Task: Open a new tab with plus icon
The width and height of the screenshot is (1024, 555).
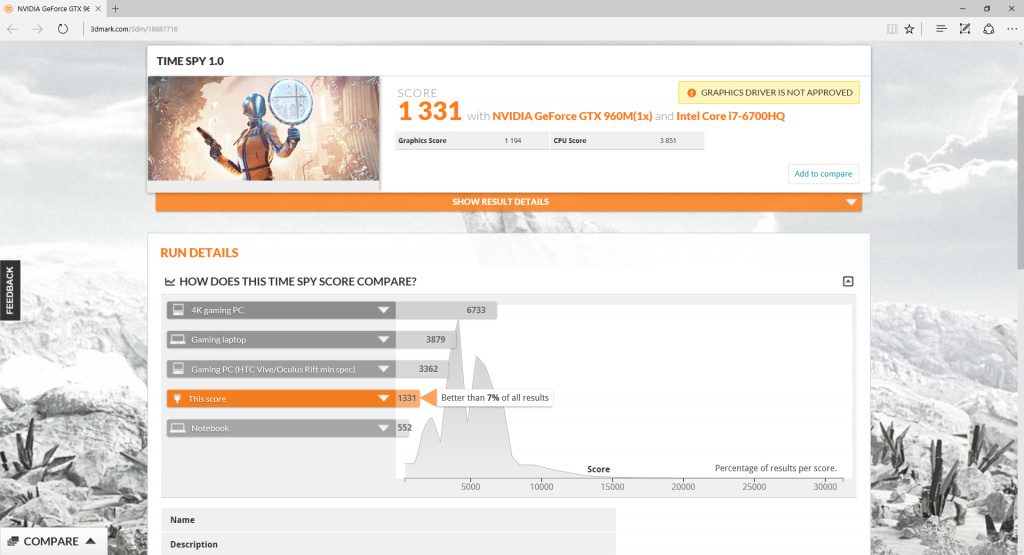Action: tap(115, 8)
